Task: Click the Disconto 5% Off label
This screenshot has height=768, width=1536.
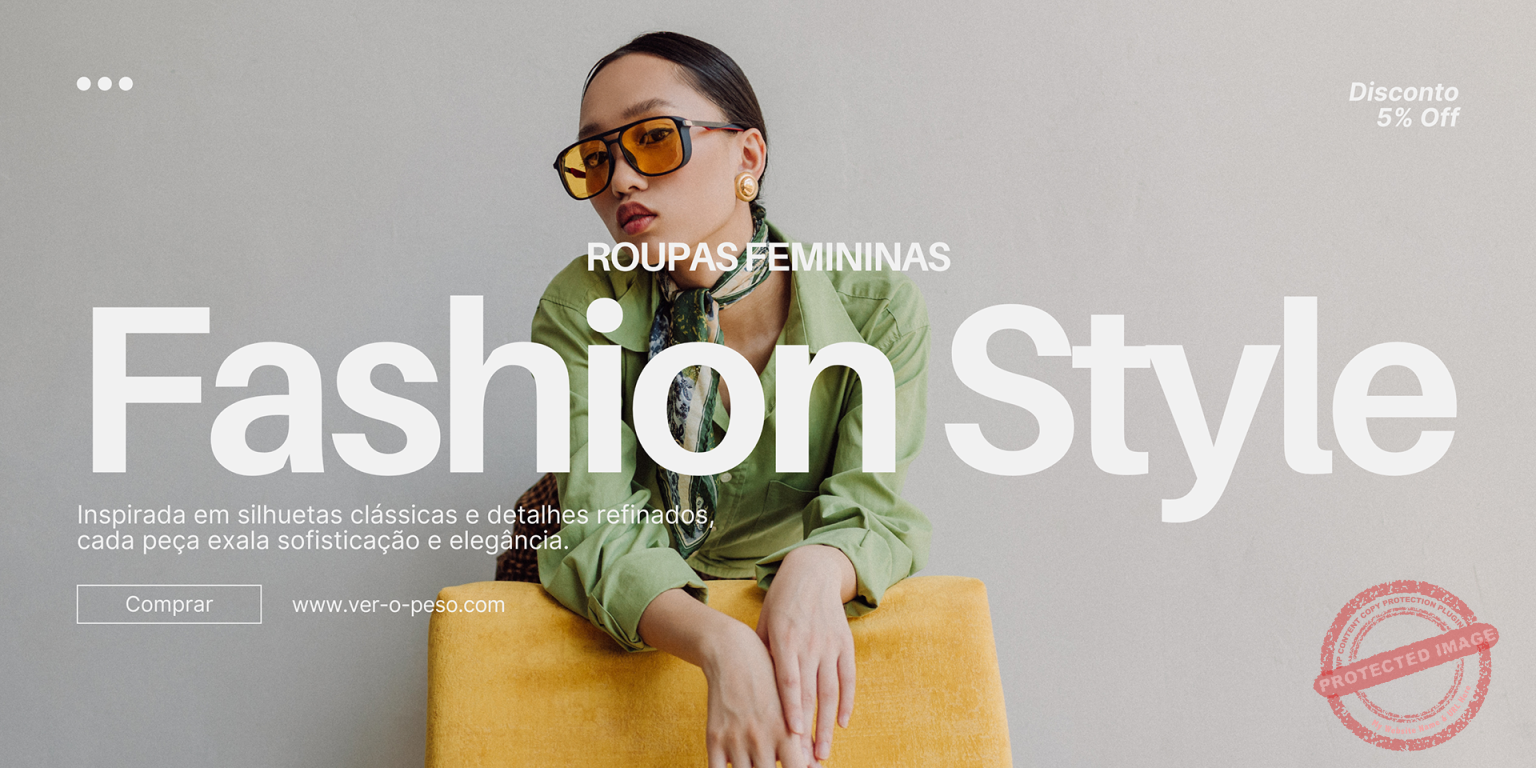Action: (1404, 105)
